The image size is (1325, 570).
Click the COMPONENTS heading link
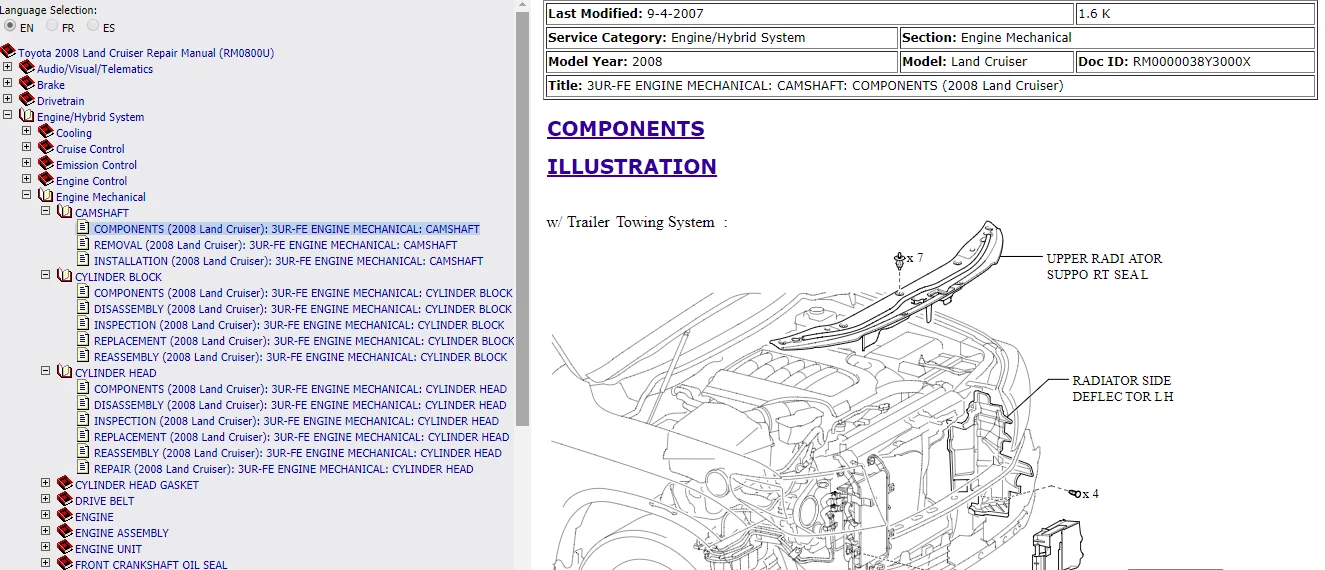[626, 129]
